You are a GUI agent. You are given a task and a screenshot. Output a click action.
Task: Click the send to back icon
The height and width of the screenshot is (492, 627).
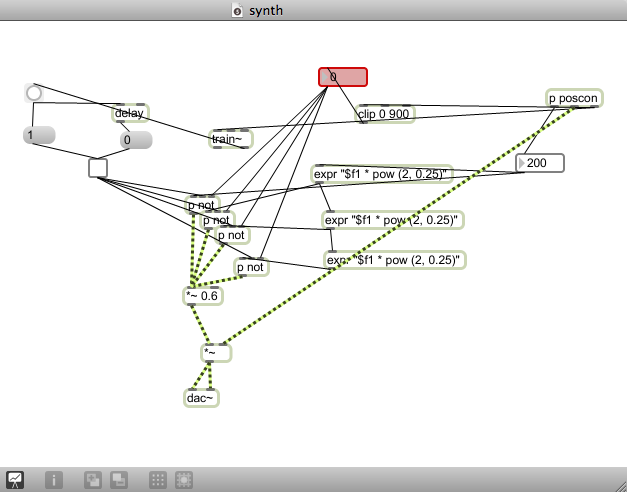click(119, 480)
